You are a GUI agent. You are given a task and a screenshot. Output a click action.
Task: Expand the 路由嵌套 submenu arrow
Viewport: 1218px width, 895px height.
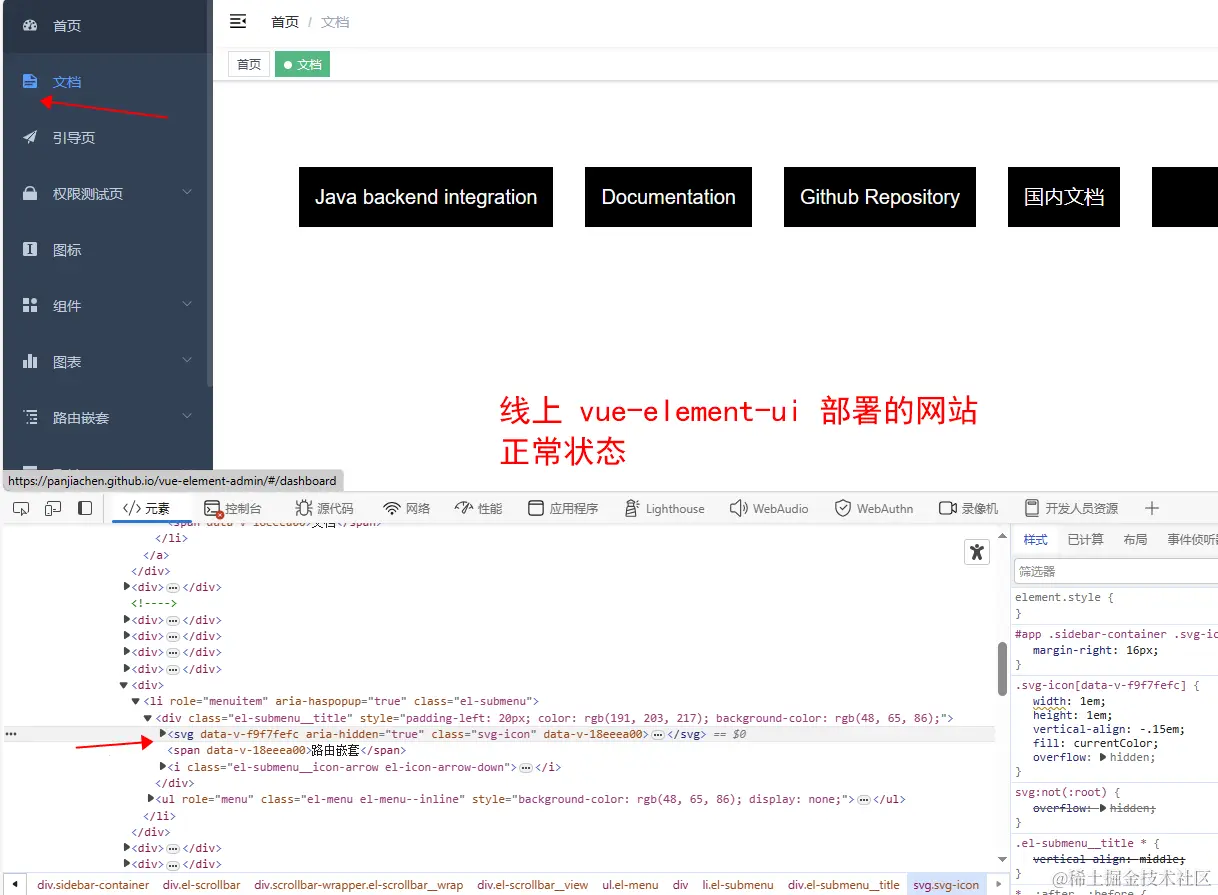point(187,416)
